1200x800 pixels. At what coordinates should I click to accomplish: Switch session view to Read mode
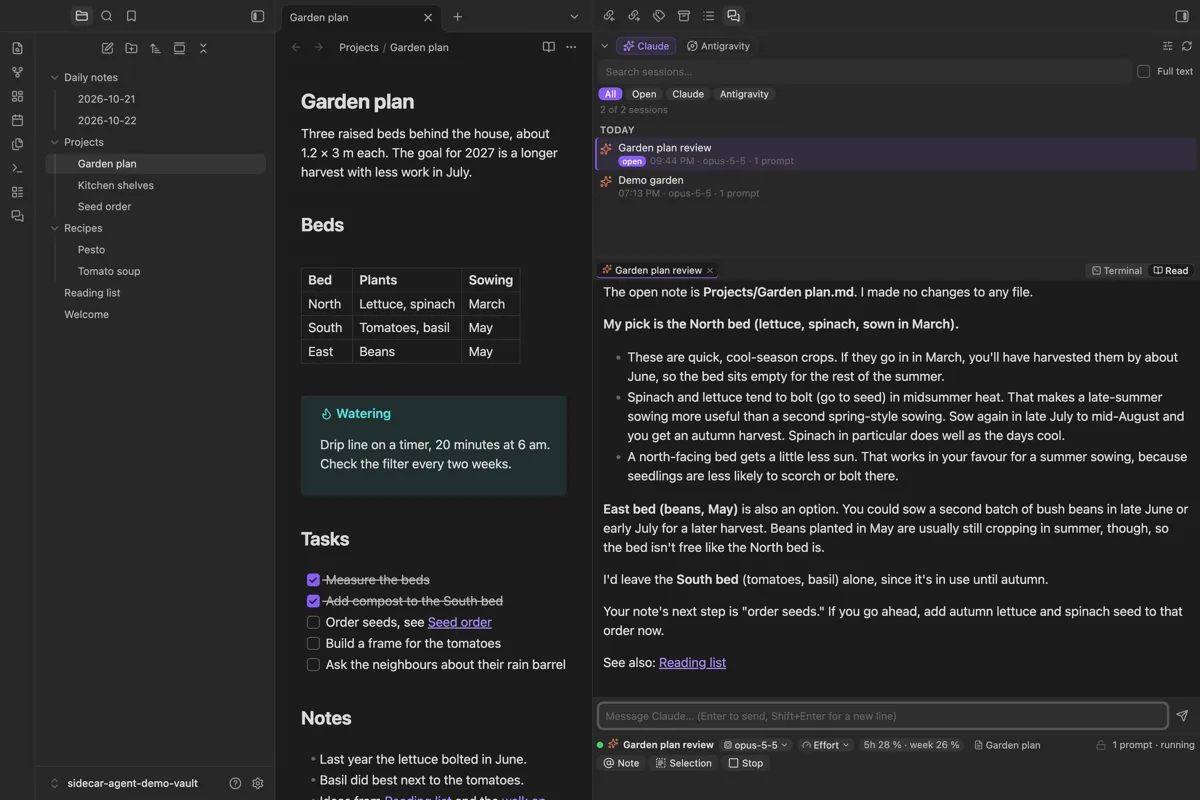[1170, 270]
